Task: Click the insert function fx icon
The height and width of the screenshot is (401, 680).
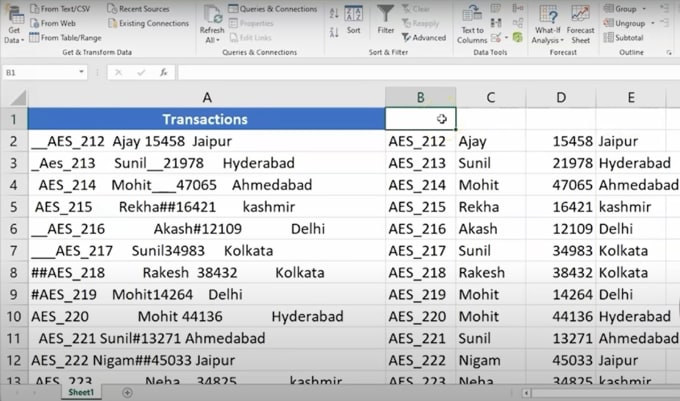Action: (x=163, y=73)
